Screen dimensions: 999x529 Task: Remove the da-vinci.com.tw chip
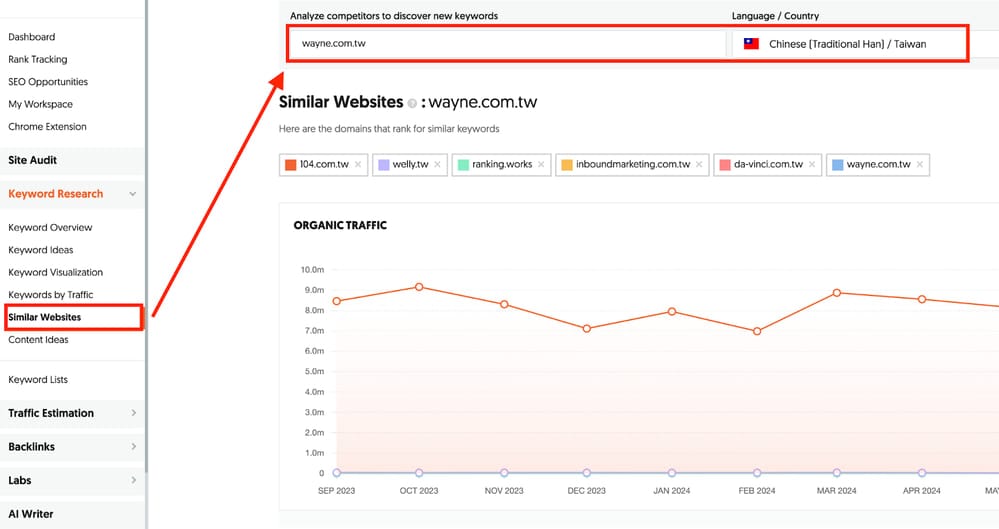pos(812,164)
